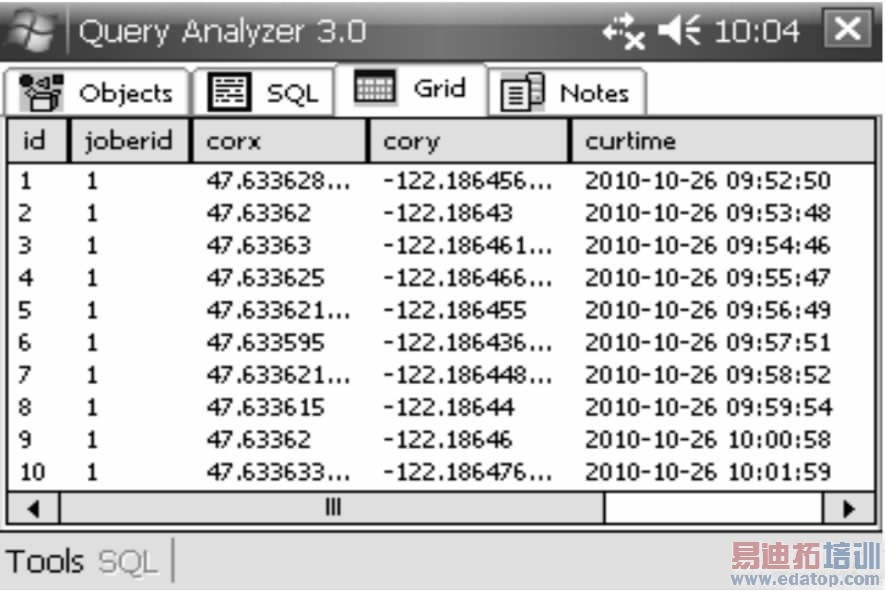Switch to the Objects tab
This screenshot has width=885, height=590.
[96, 92]
